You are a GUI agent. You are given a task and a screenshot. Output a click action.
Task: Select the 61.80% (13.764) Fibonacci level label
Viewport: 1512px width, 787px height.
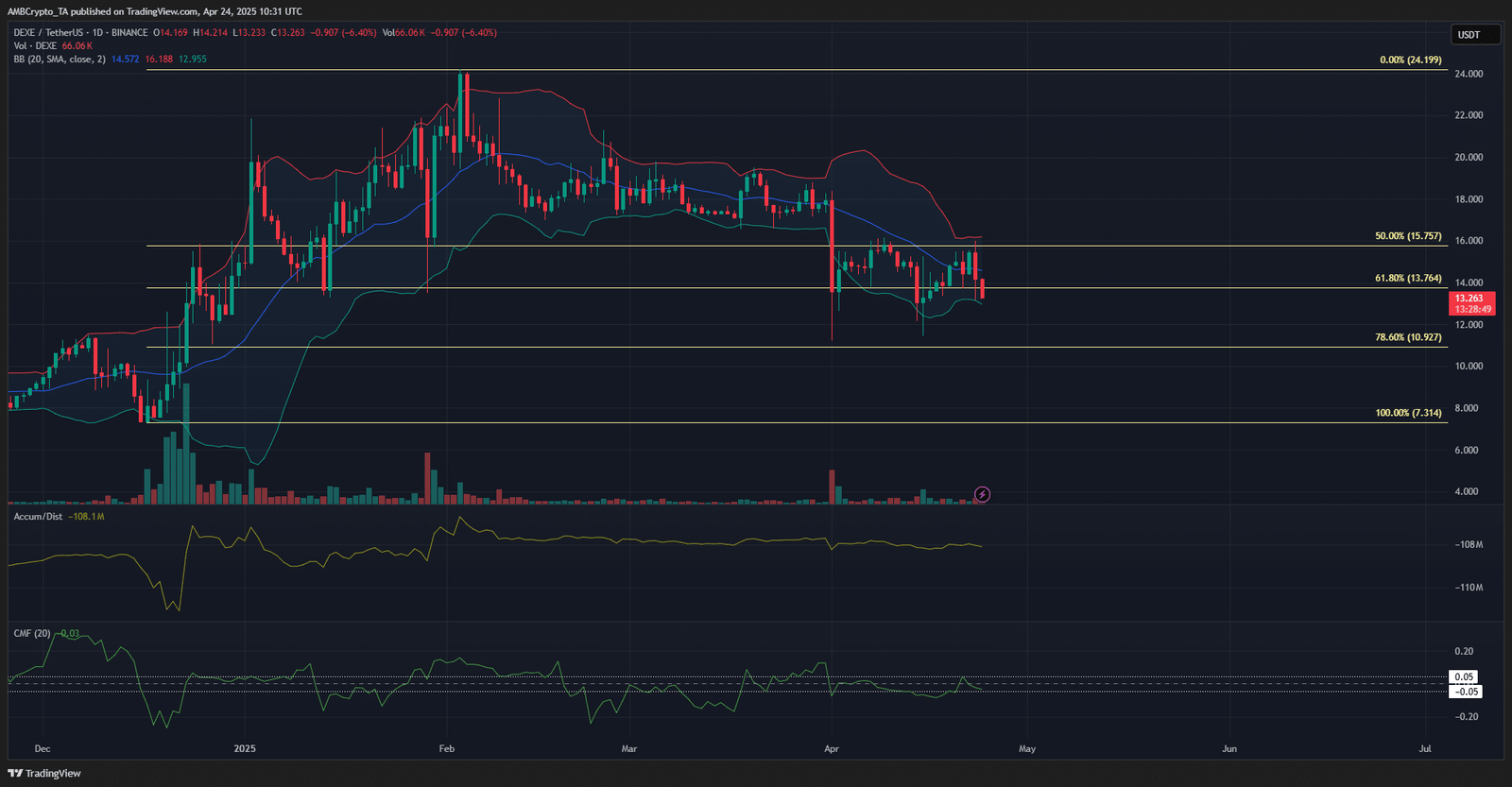click(1408, 278)
